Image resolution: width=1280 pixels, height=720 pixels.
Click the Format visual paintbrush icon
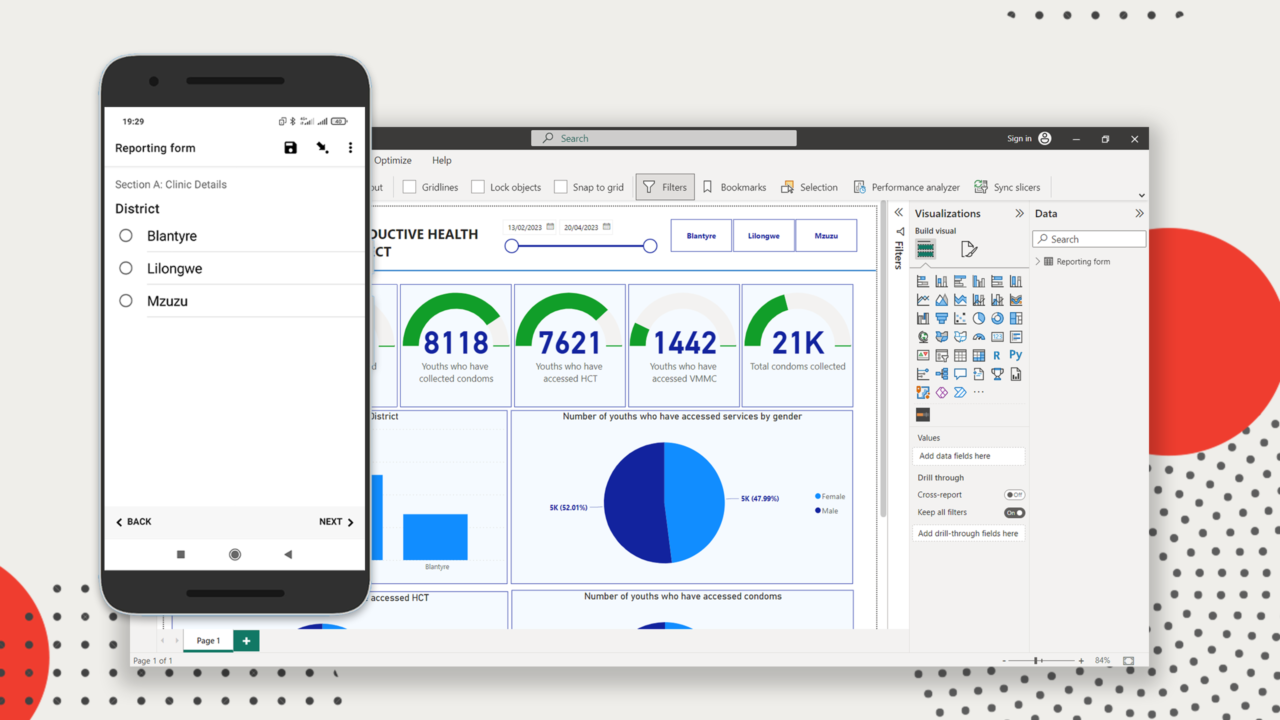[x=968, y=249]
